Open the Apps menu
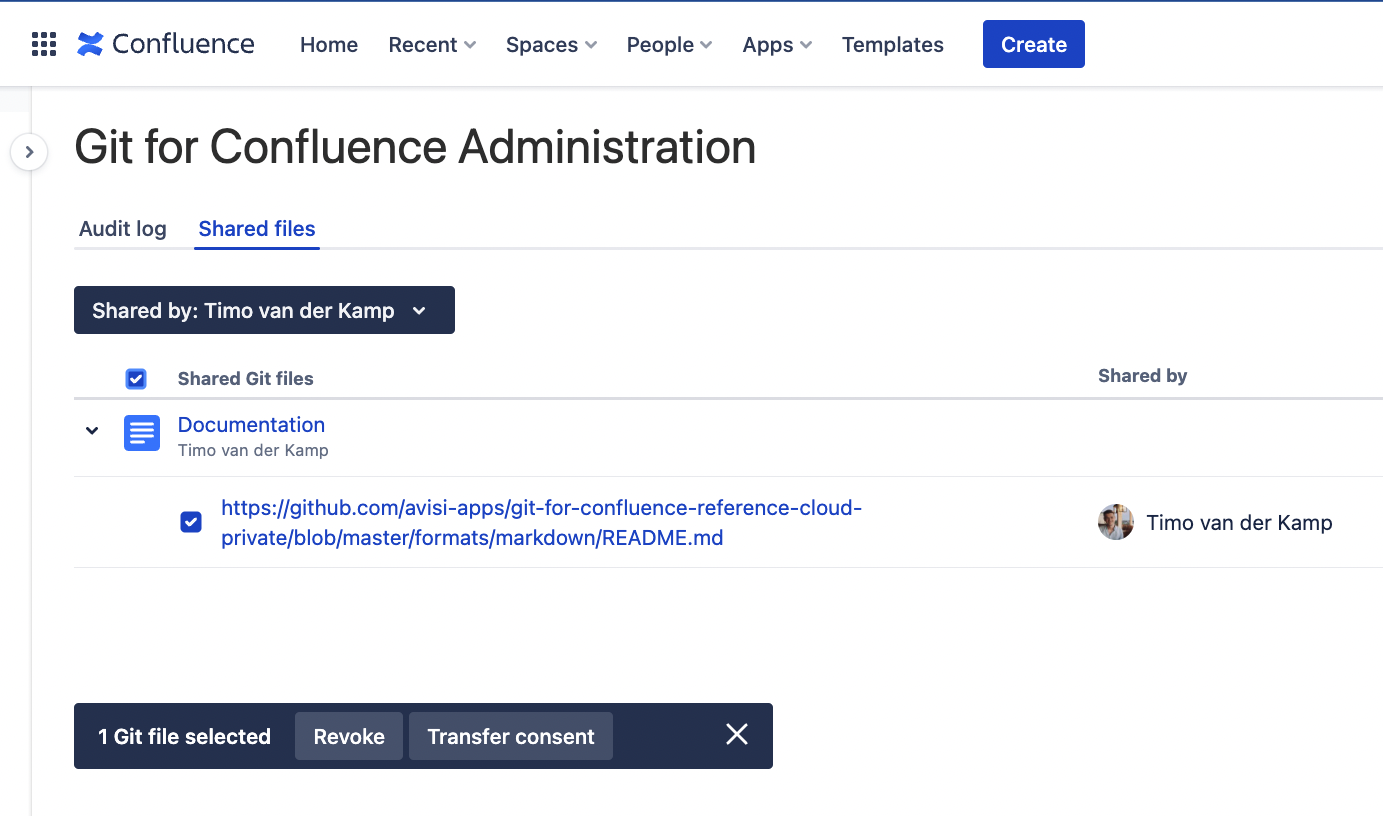Image resolution: width=1383 pixels, height=816 pixels. [777, 45]
